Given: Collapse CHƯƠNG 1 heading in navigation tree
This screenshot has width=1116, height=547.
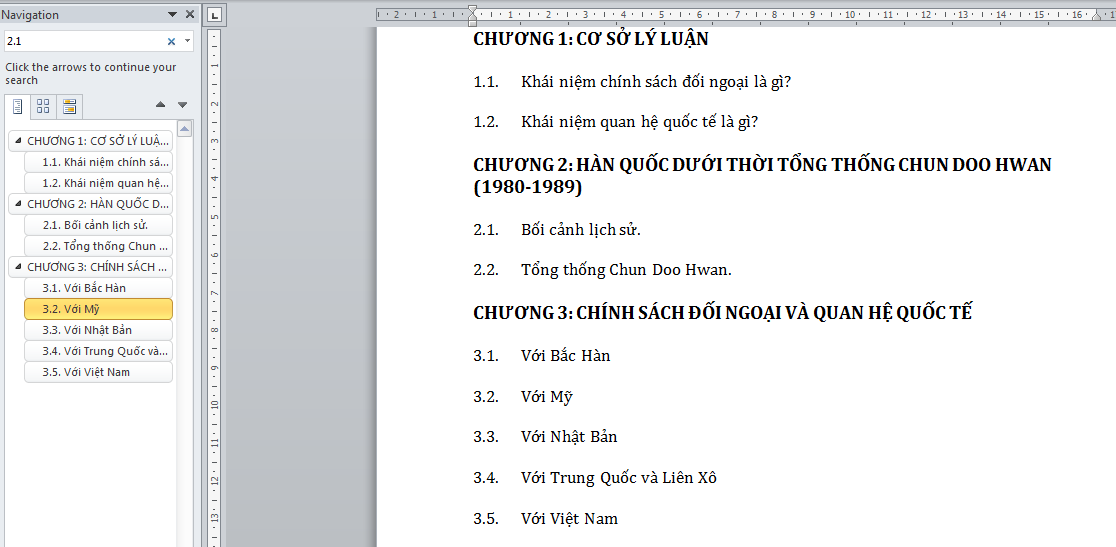Looking at the screenshot, I should coord(19,141).
